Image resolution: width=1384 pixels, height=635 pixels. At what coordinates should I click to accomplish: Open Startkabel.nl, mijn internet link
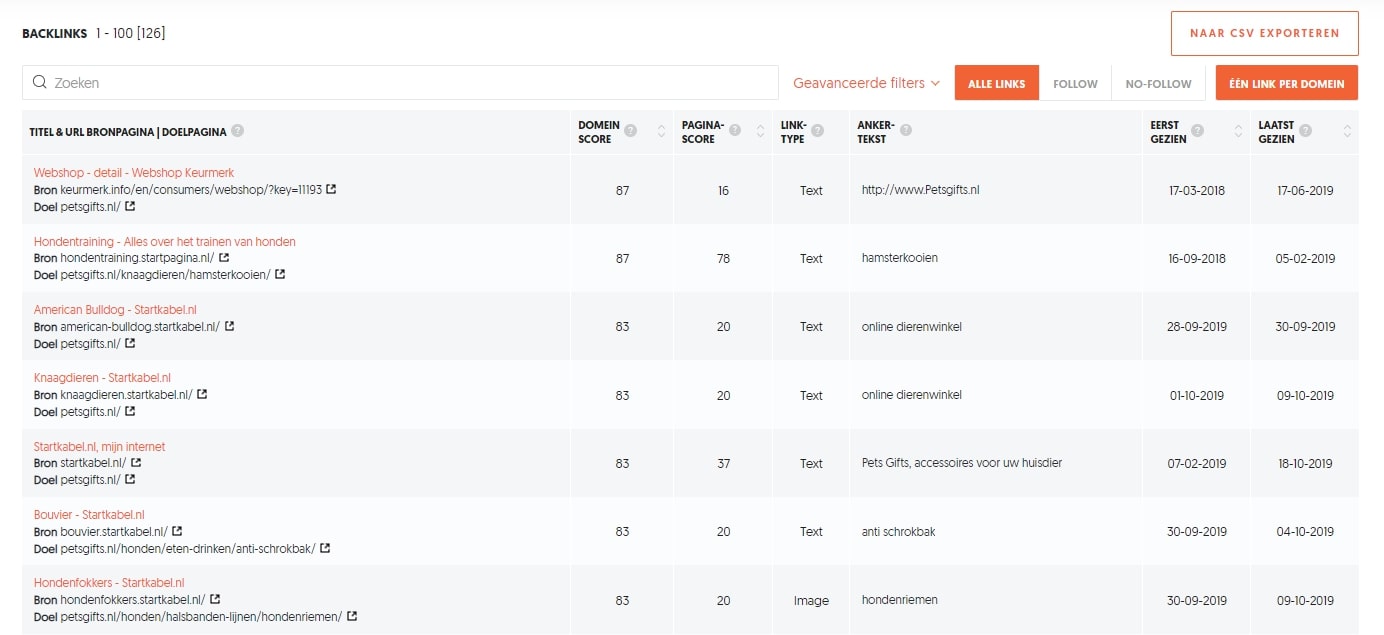tap(100, 446)
